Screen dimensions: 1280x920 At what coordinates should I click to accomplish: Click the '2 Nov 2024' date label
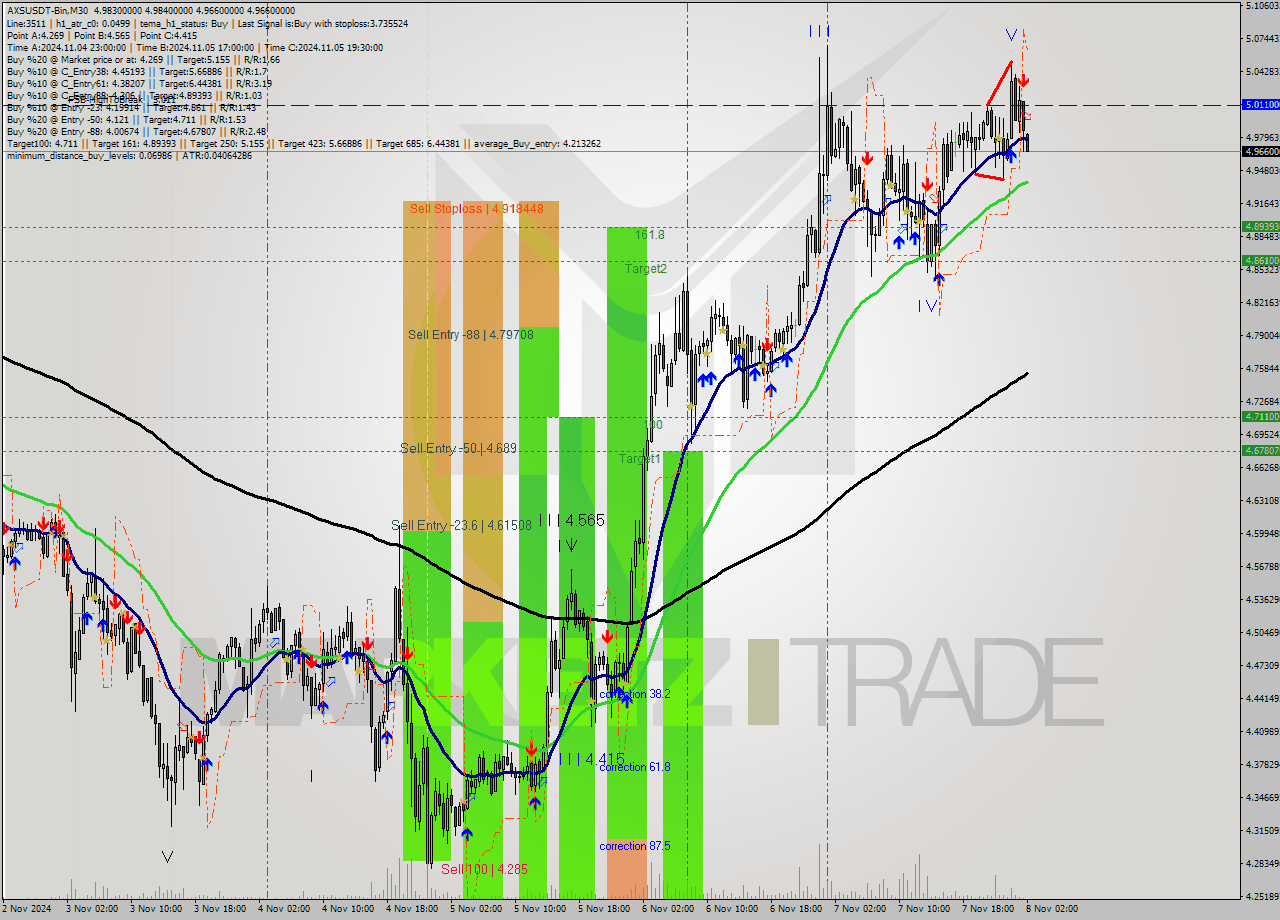[x=27, y=909]
